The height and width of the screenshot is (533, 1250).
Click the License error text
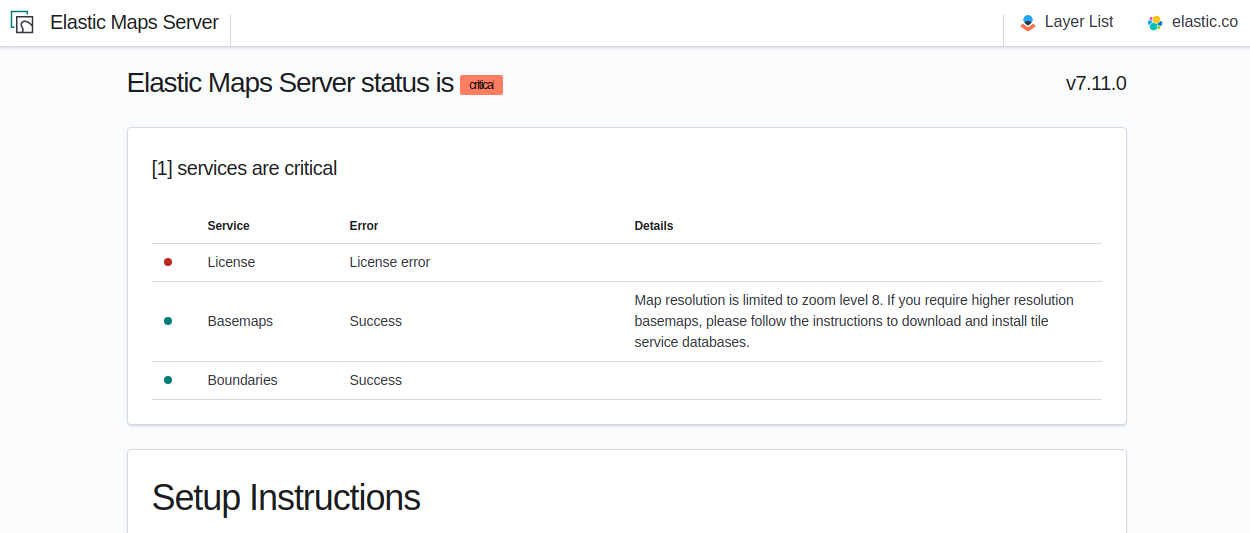click(389, 262)
